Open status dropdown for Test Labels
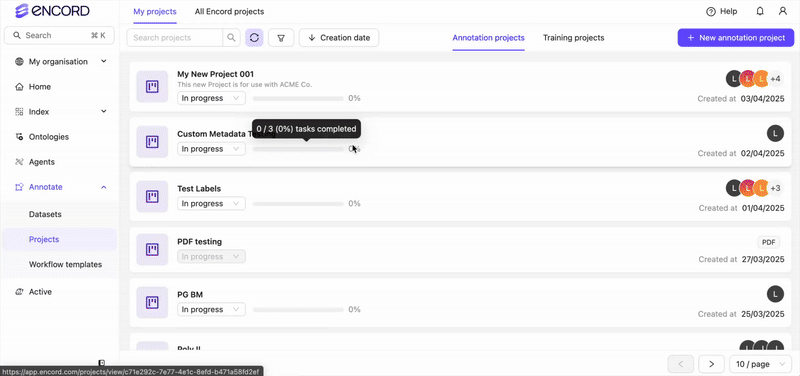 click(x=211, y=204)
